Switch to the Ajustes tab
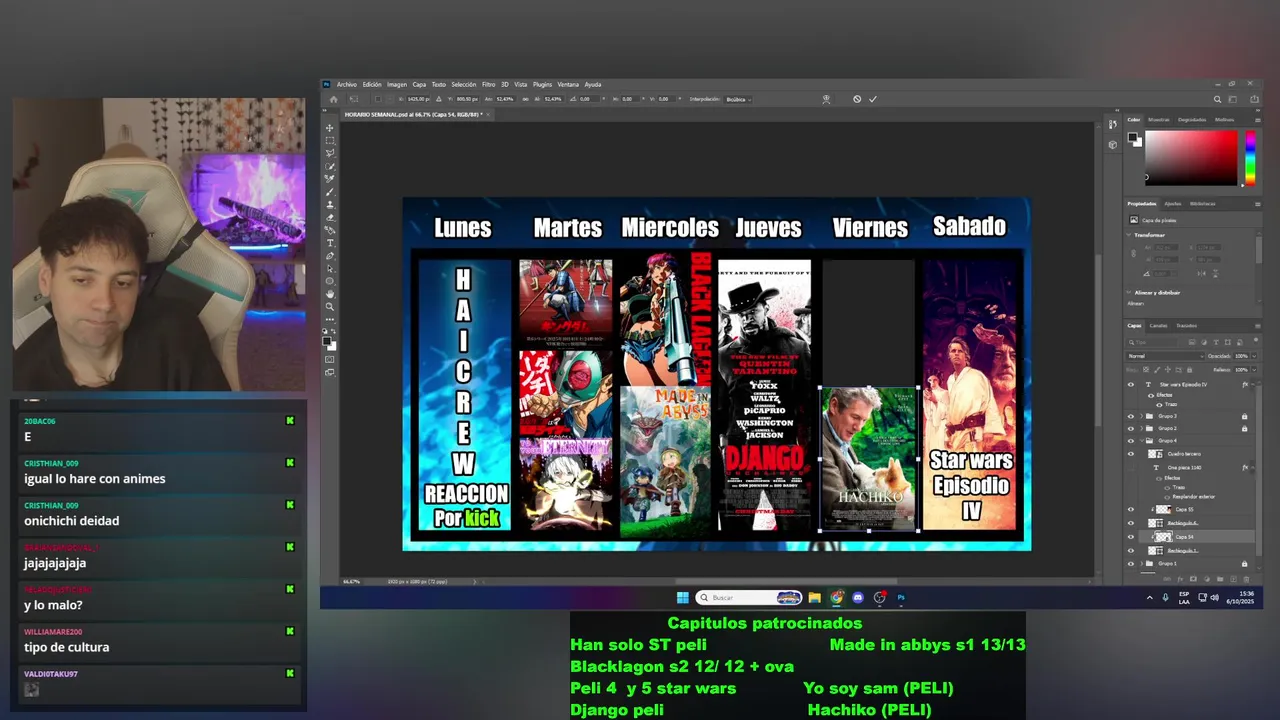The width and height of the screenshot is (1280, 720). coord(1173,204)
